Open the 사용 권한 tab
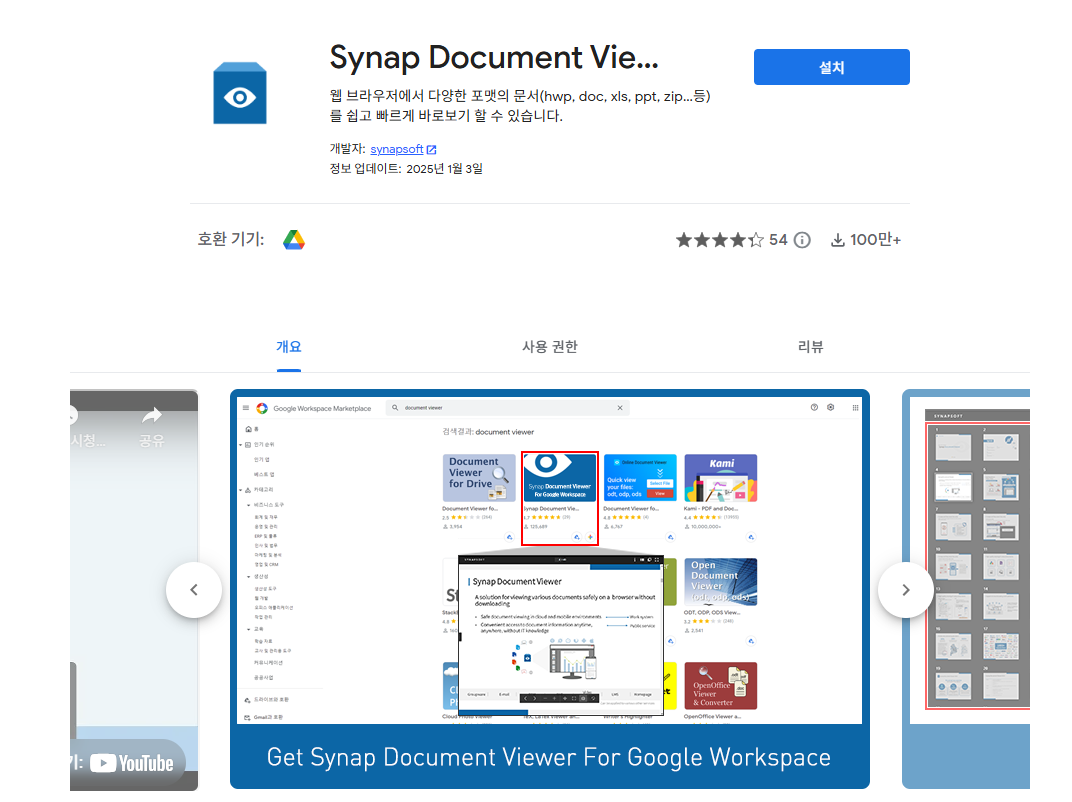Image resolution: width=1072 pixels, height=802 pixels. point(551,346)
